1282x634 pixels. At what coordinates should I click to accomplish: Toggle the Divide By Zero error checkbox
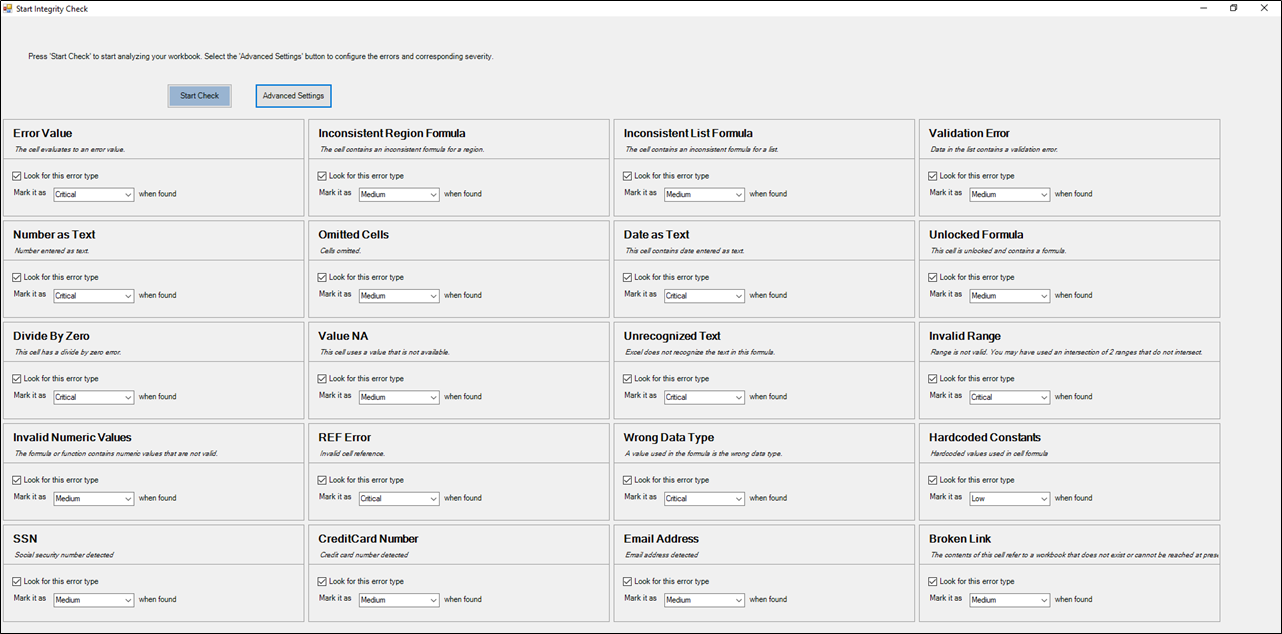tap(17, 379)
